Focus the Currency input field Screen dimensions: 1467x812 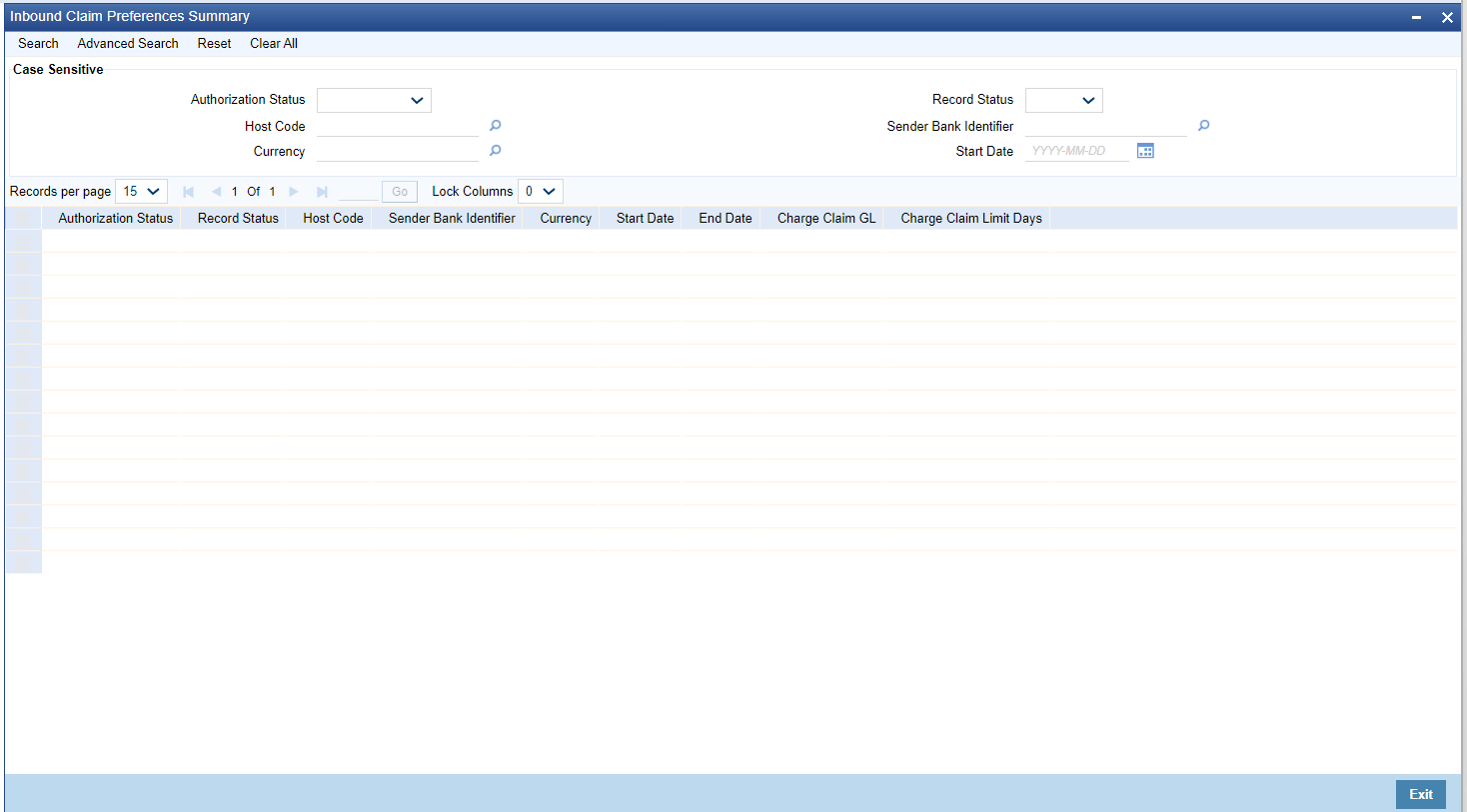pos(398,151)
